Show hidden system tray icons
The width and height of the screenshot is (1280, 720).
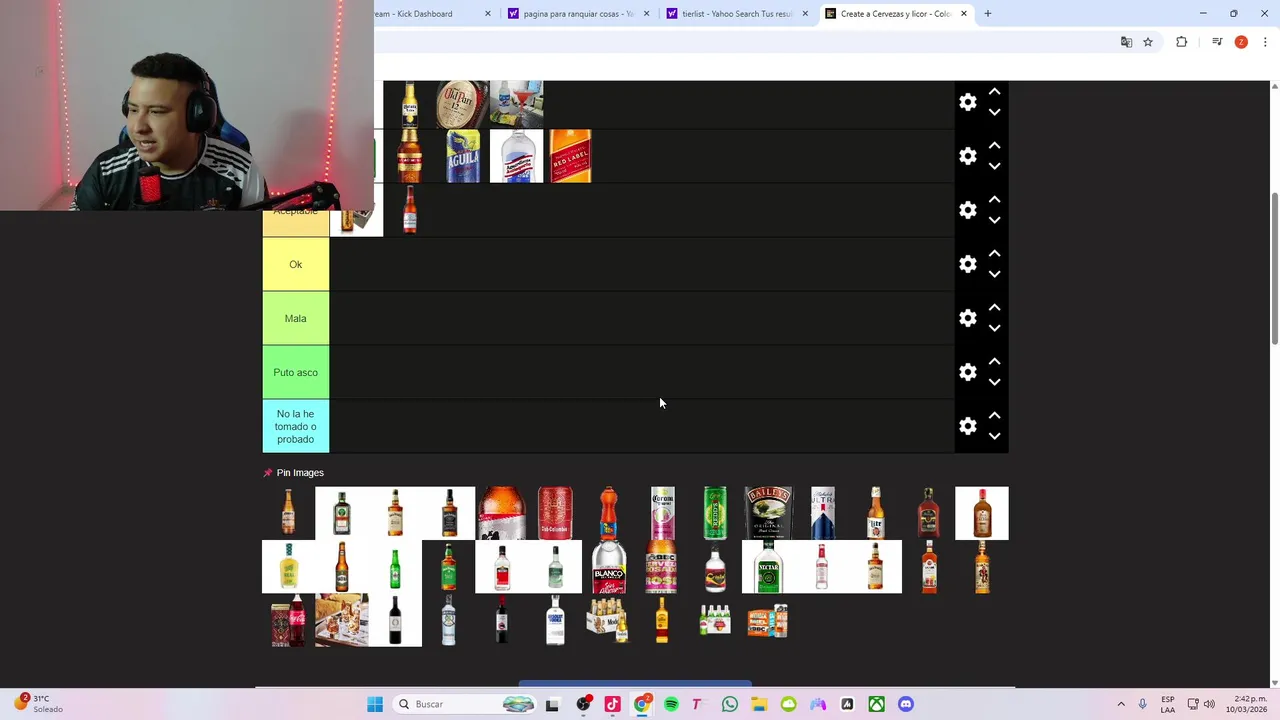click(x=1121, y=704)
